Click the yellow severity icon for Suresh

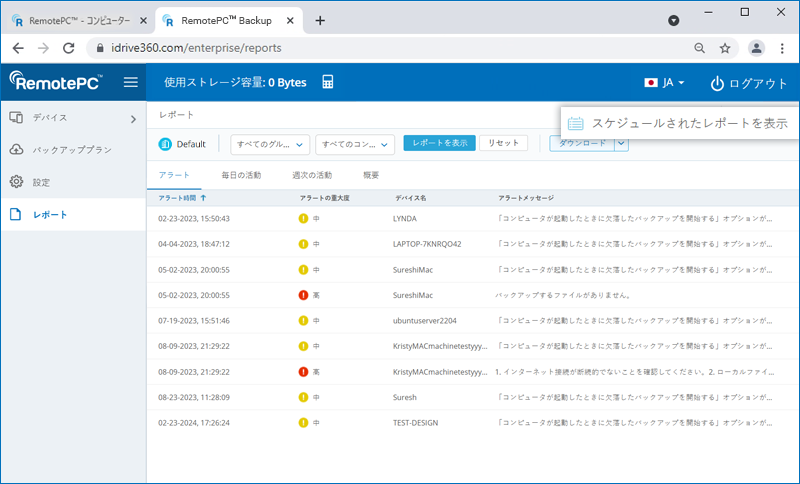click(303, 397)
